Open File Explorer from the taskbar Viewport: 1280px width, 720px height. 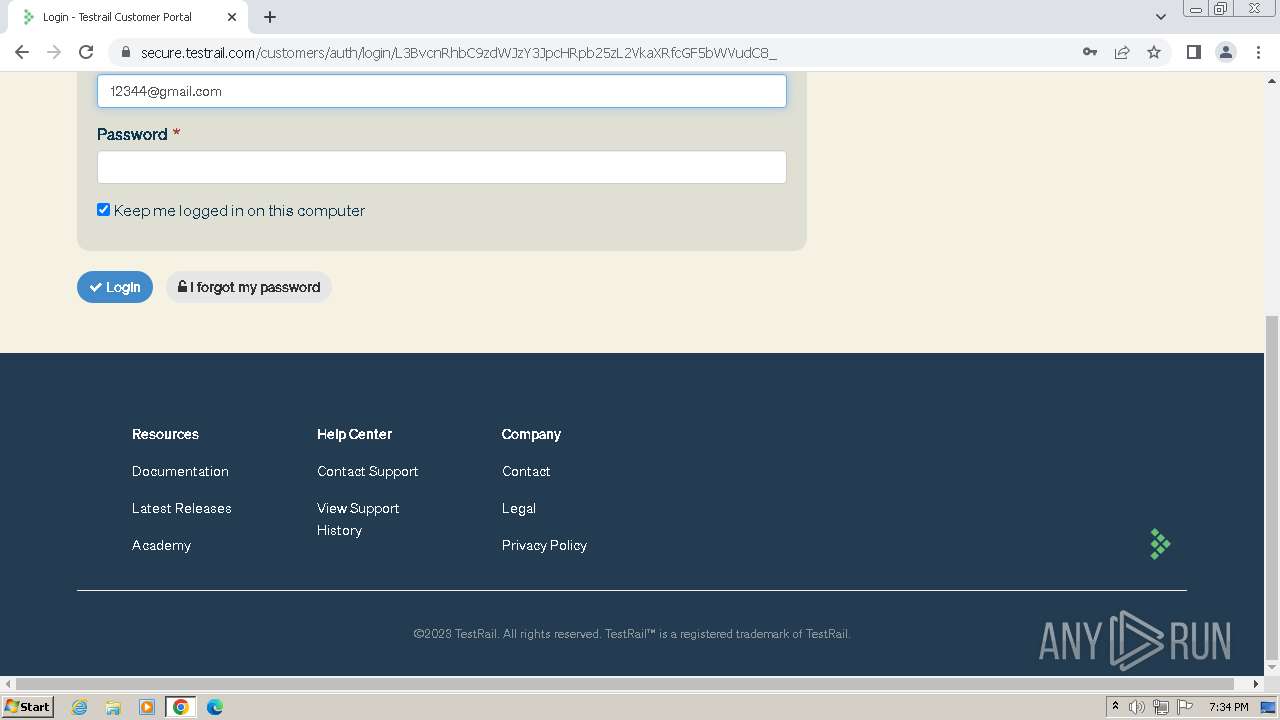click(x=113, y=707)
